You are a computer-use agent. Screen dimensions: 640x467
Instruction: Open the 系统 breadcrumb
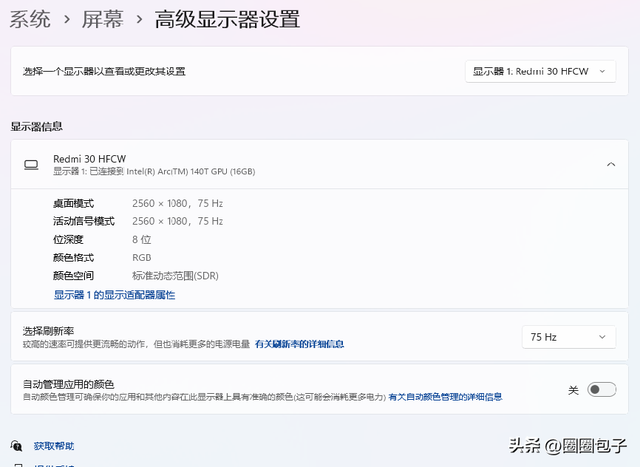pyautogui.click(x=30, y=19)
